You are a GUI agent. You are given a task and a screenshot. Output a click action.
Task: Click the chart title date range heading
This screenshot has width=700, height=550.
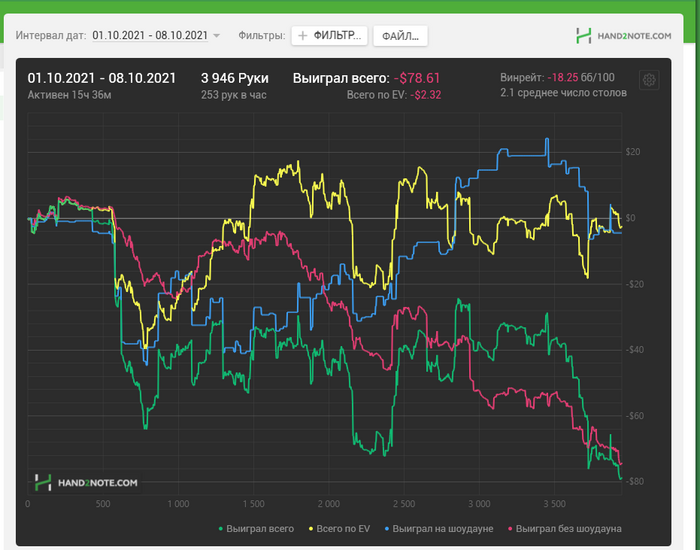[x=102, y=77]
